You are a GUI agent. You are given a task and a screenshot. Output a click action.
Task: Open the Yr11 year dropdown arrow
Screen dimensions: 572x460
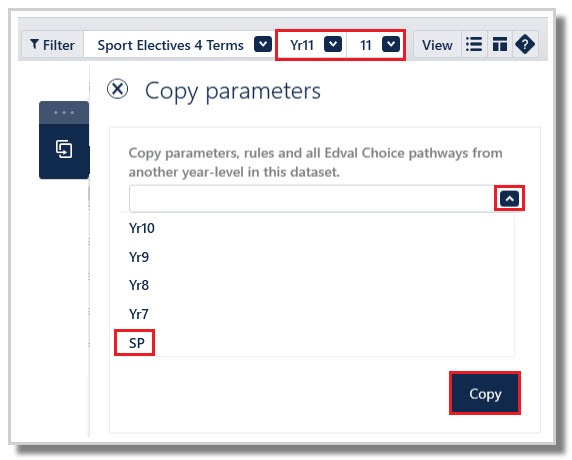tap(333, 45)
